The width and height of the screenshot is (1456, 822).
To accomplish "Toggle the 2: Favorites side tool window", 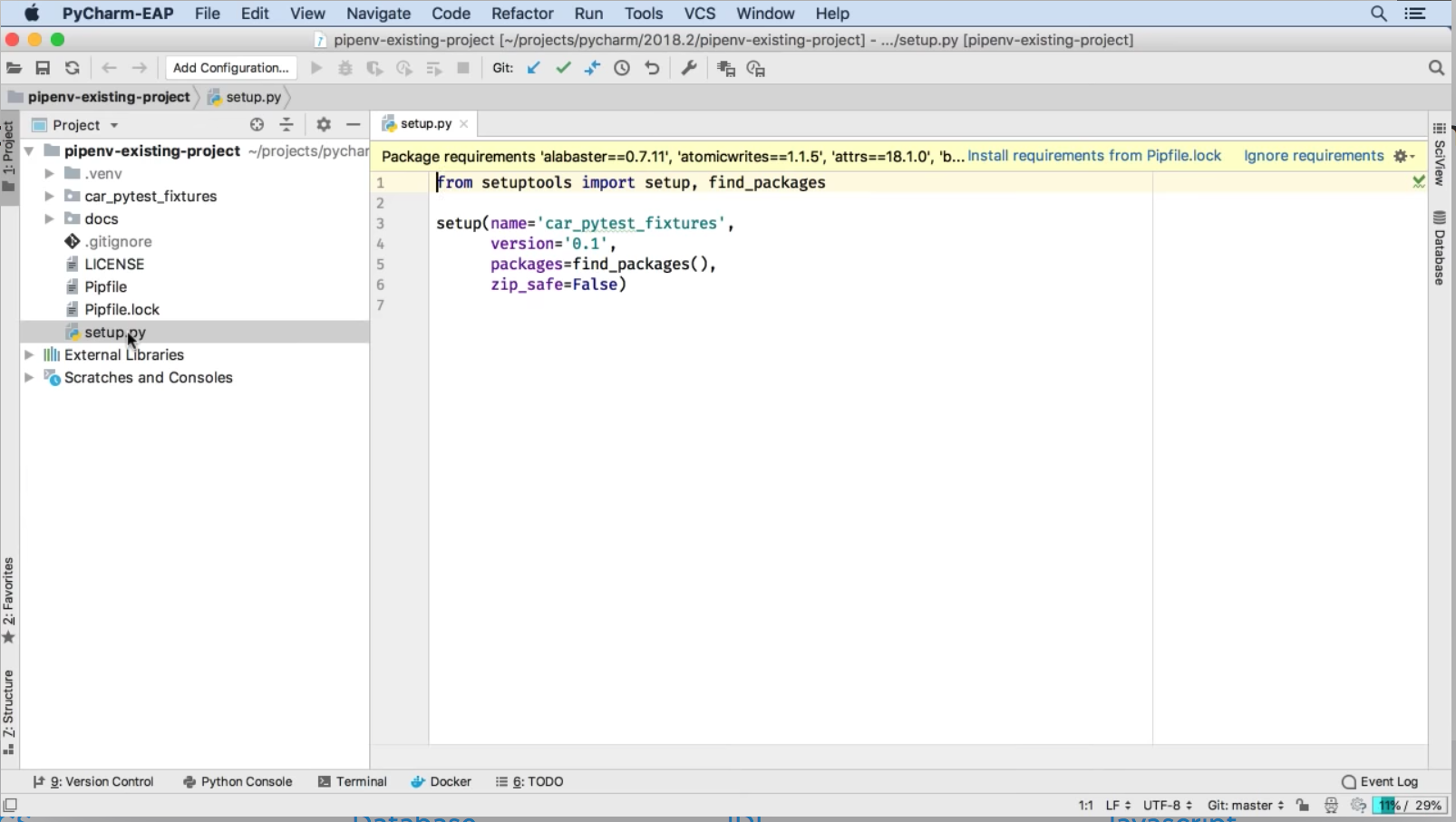I will click(9, 600).
